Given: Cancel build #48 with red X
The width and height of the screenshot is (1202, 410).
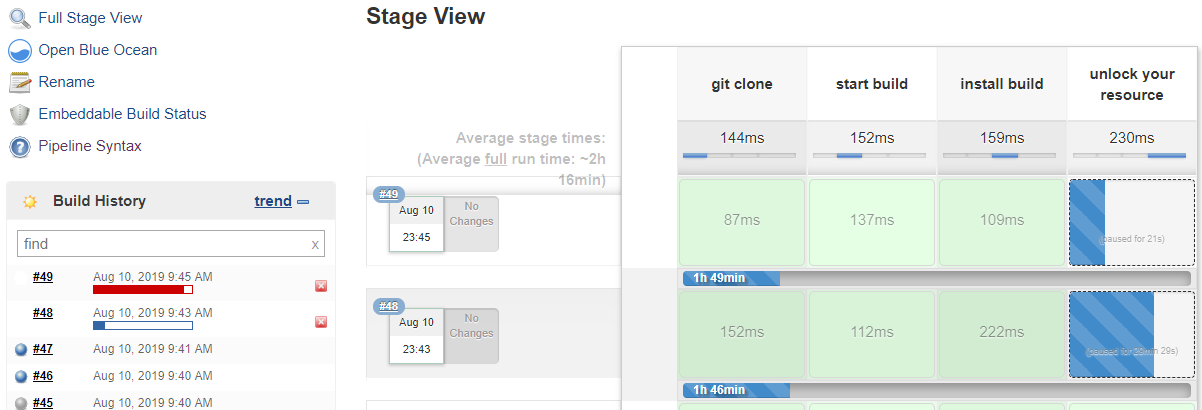Looking at the screenshot, I should [x=321, y=322].
